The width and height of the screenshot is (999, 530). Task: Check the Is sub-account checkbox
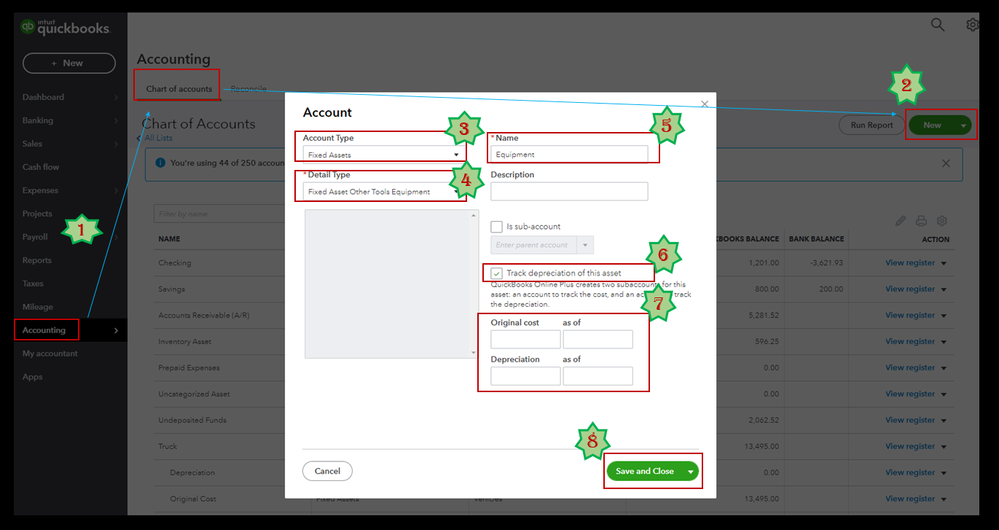(x=496, y=227)
